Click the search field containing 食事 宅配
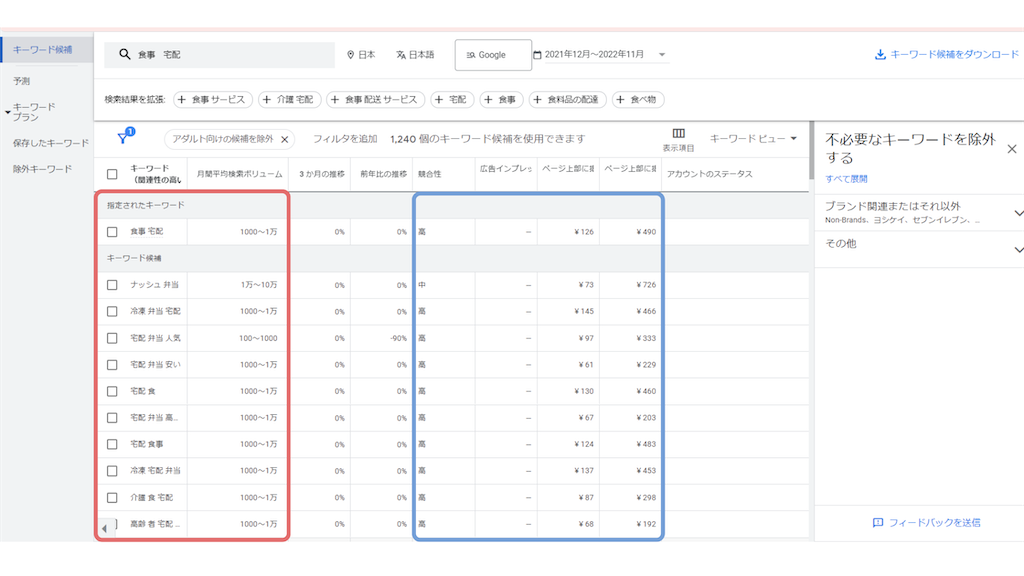Screen dimensions: 1024x576 (219, 55)
